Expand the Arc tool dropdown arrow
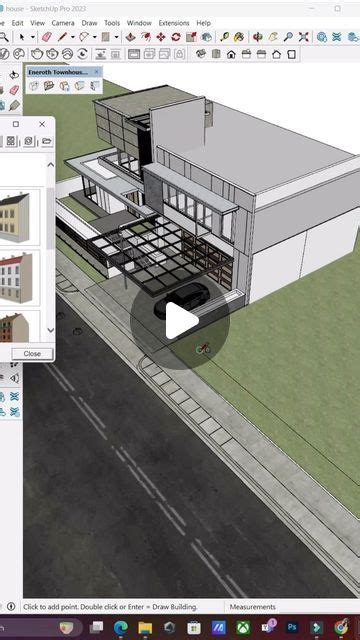The height and width of the screenshot is (640, 360). pos(95,37)
